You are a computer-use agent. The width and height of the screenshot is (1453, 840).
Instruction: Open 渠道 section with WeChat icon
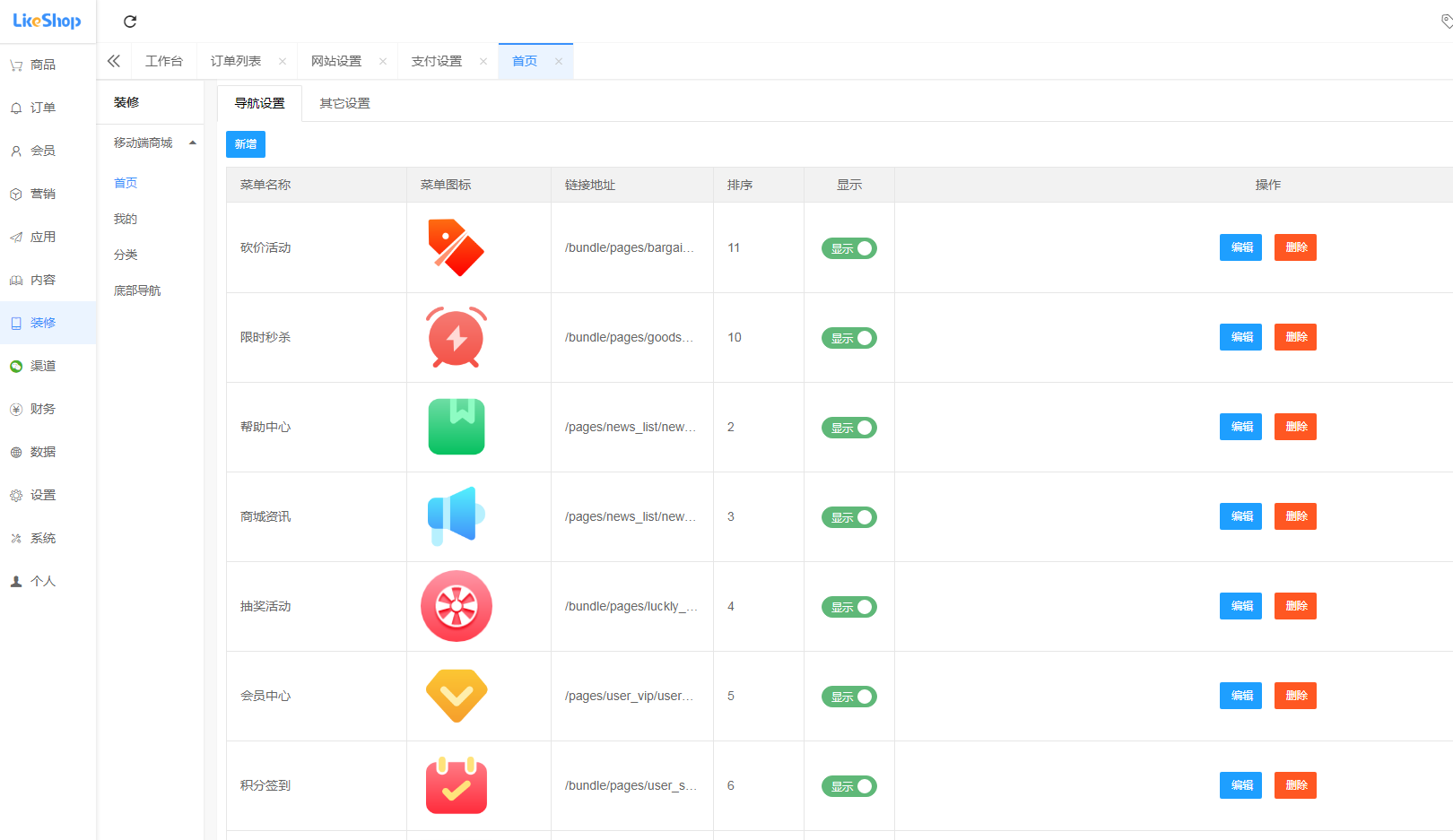point(16,367)
